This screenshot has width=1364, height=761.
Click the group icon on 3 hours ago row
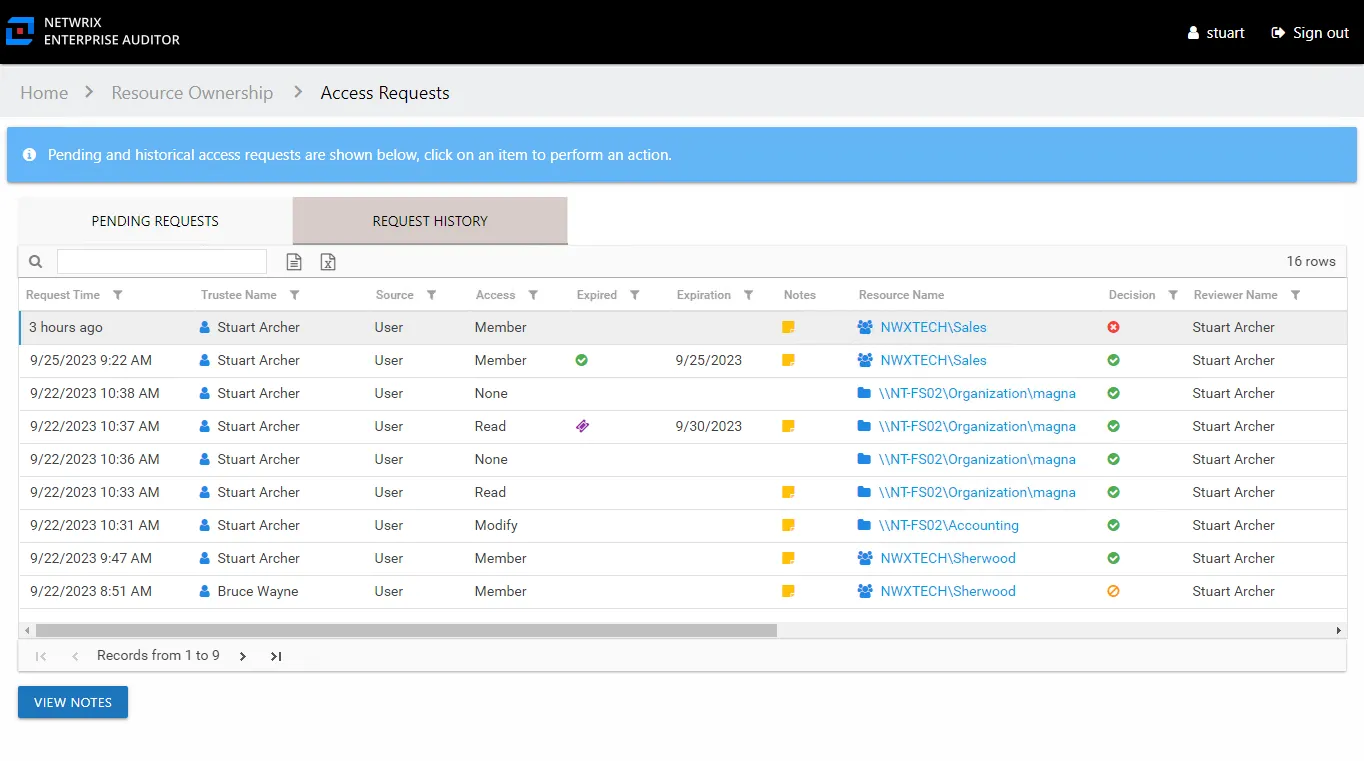point(865,327)
